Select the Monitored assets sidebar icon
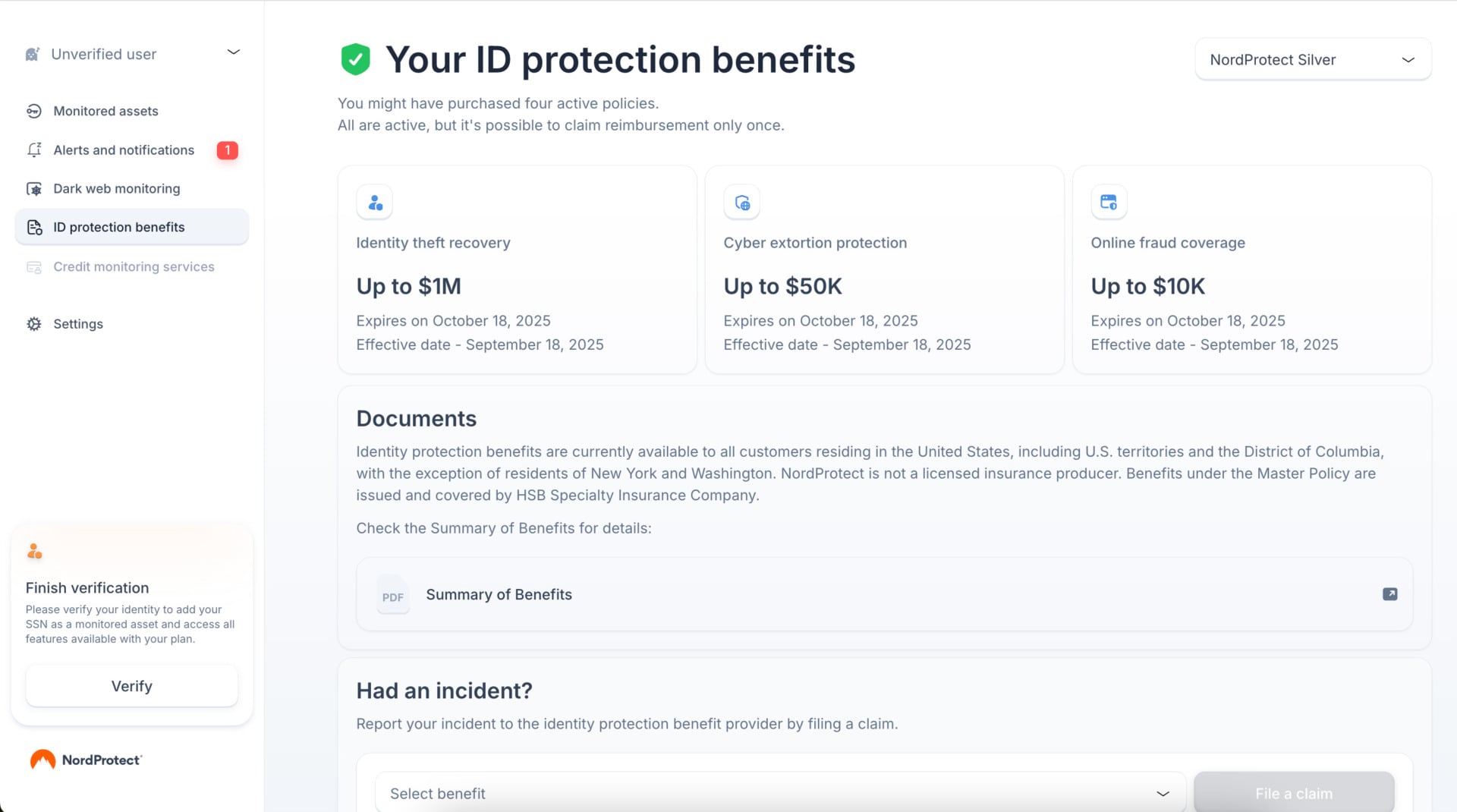This screenshot has height=812, width=1457. 34,111
